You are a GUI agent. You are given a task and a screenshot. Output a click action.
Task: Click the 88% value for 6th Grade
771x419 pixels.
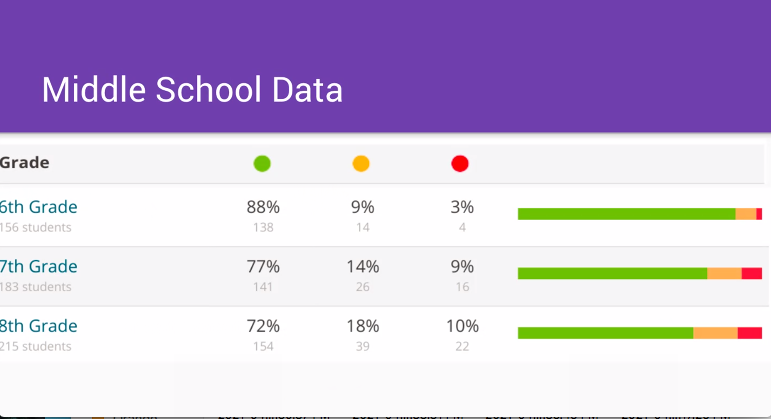(263, 207)
